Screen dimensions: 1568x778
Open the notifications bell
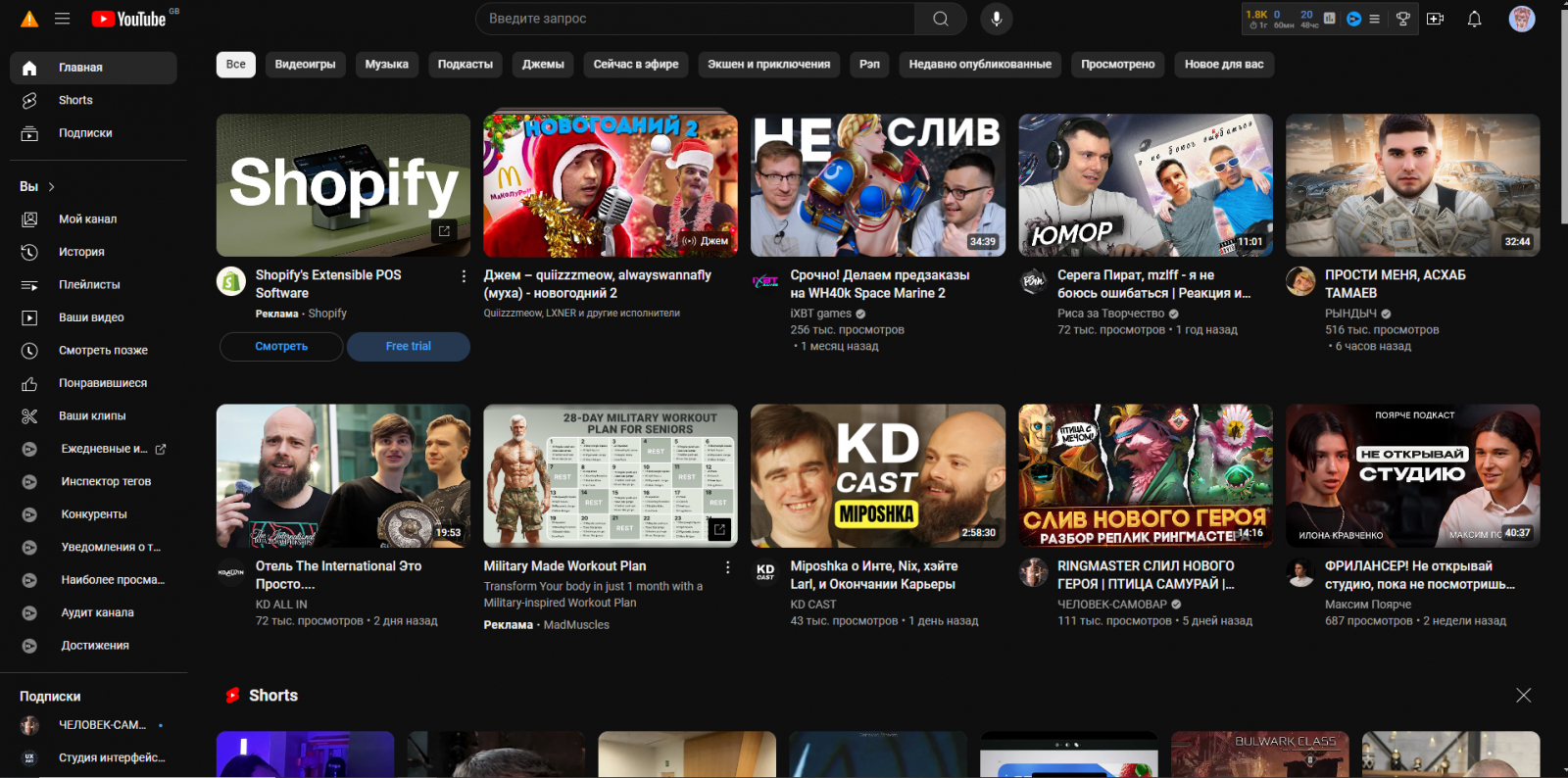(1474, 19)
